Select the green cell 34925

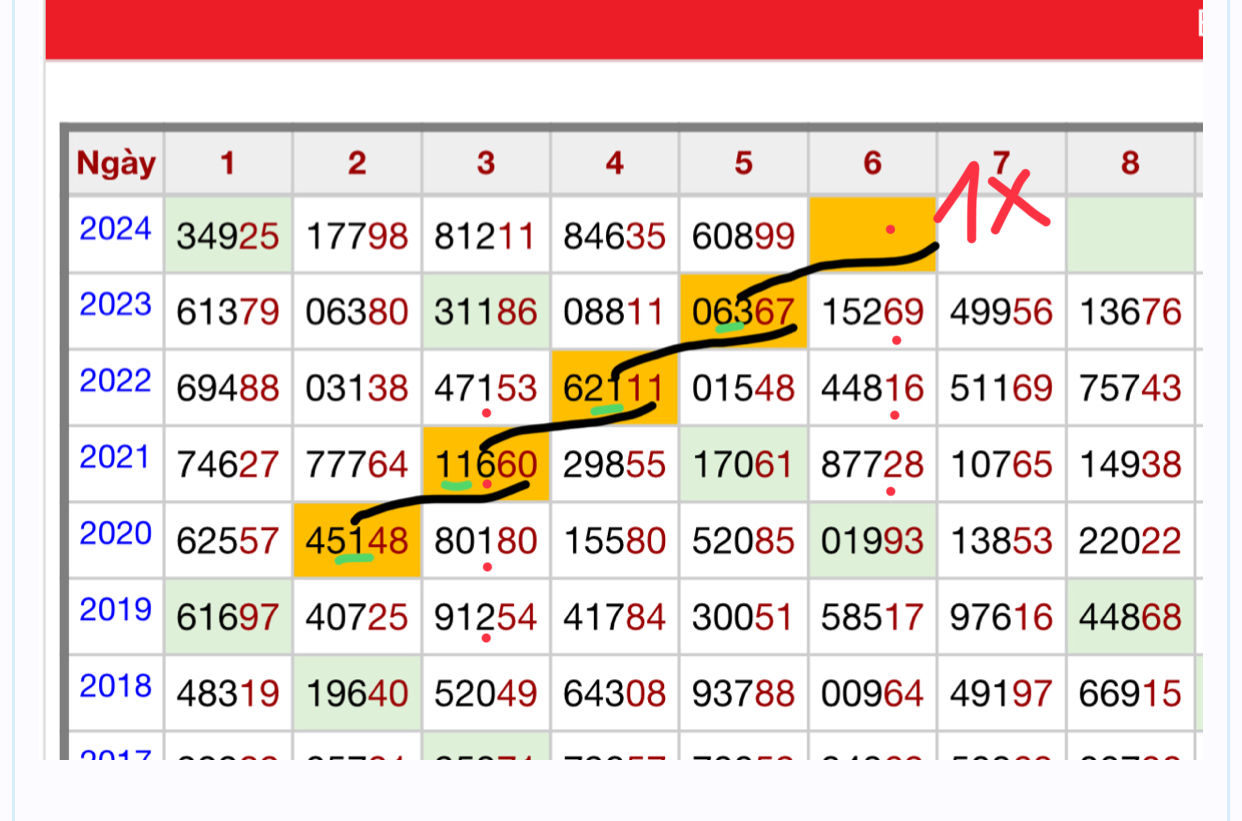click(228, 236)
